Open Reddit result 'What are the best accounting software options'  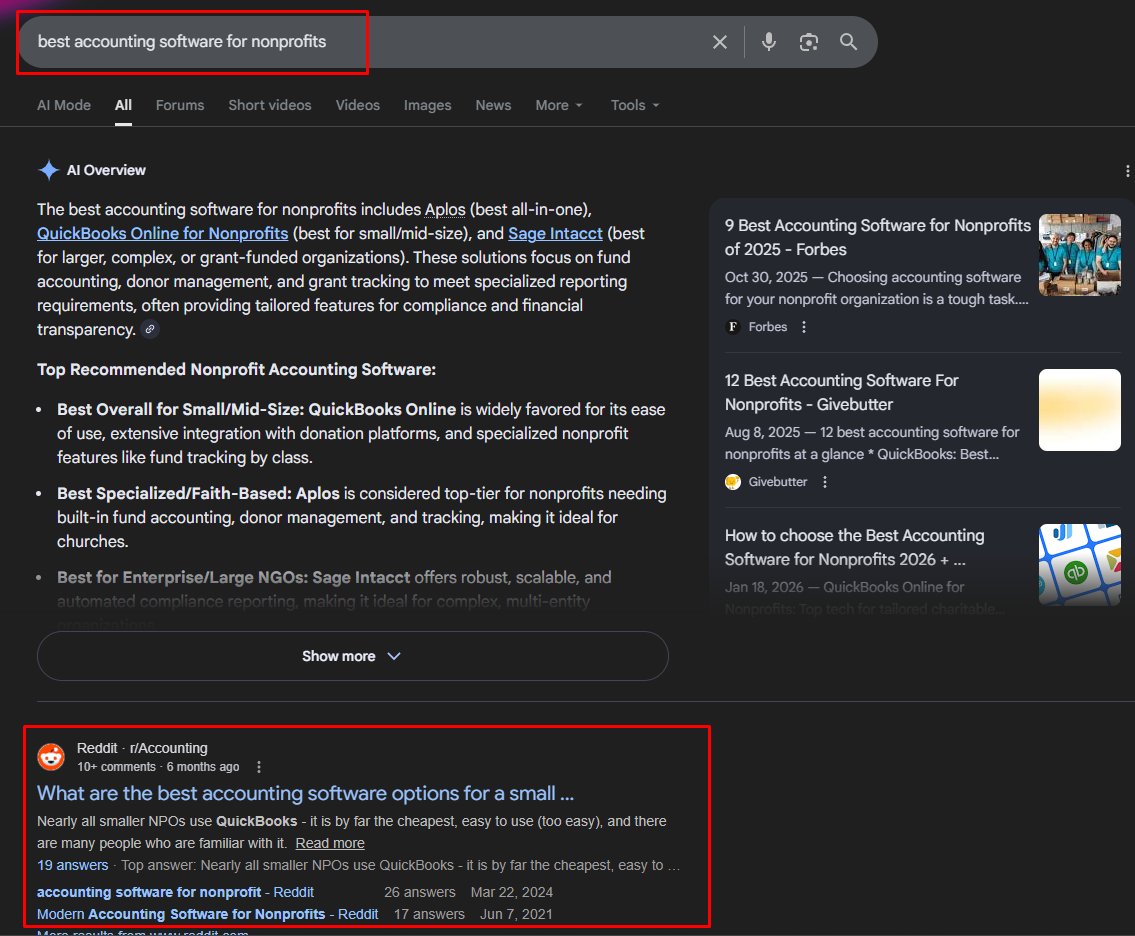pos(305,793)
